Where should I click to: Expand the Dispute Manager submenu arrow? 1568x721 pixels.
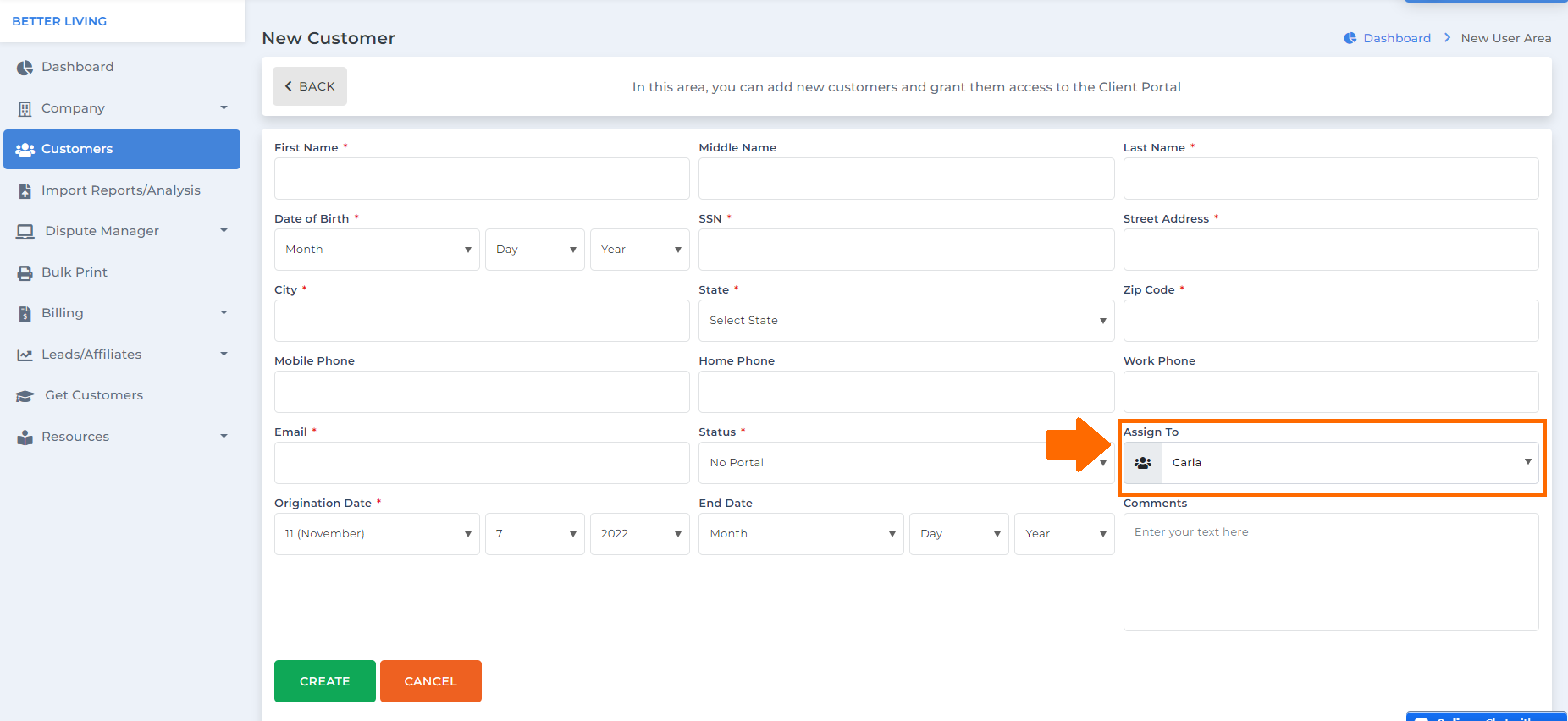(224, 230)
